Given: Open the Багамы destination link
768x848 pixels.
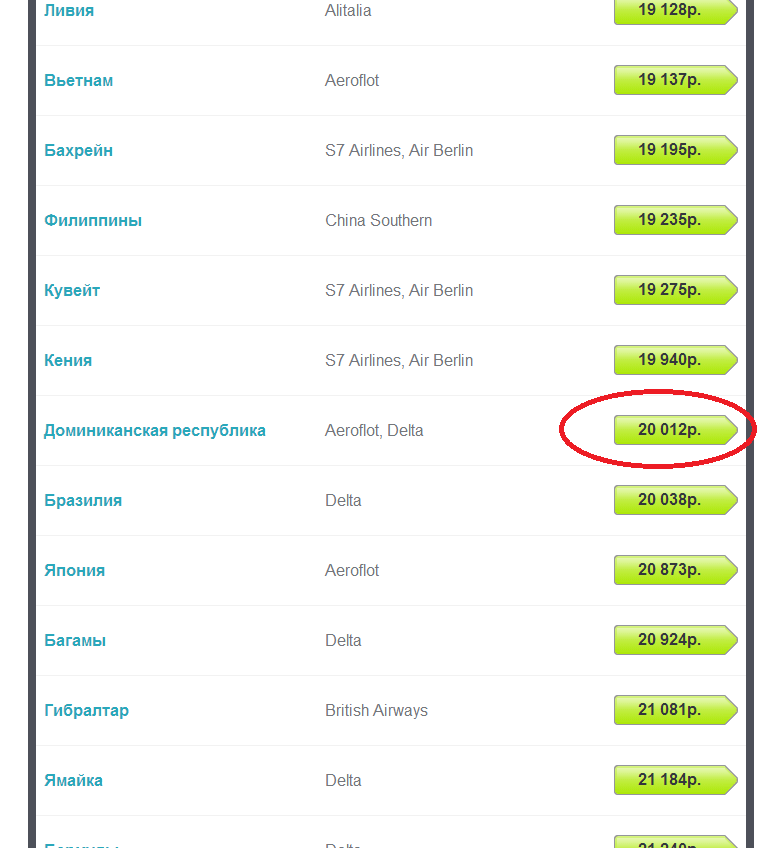Looking at the screenshot, I should coord(75,640).
